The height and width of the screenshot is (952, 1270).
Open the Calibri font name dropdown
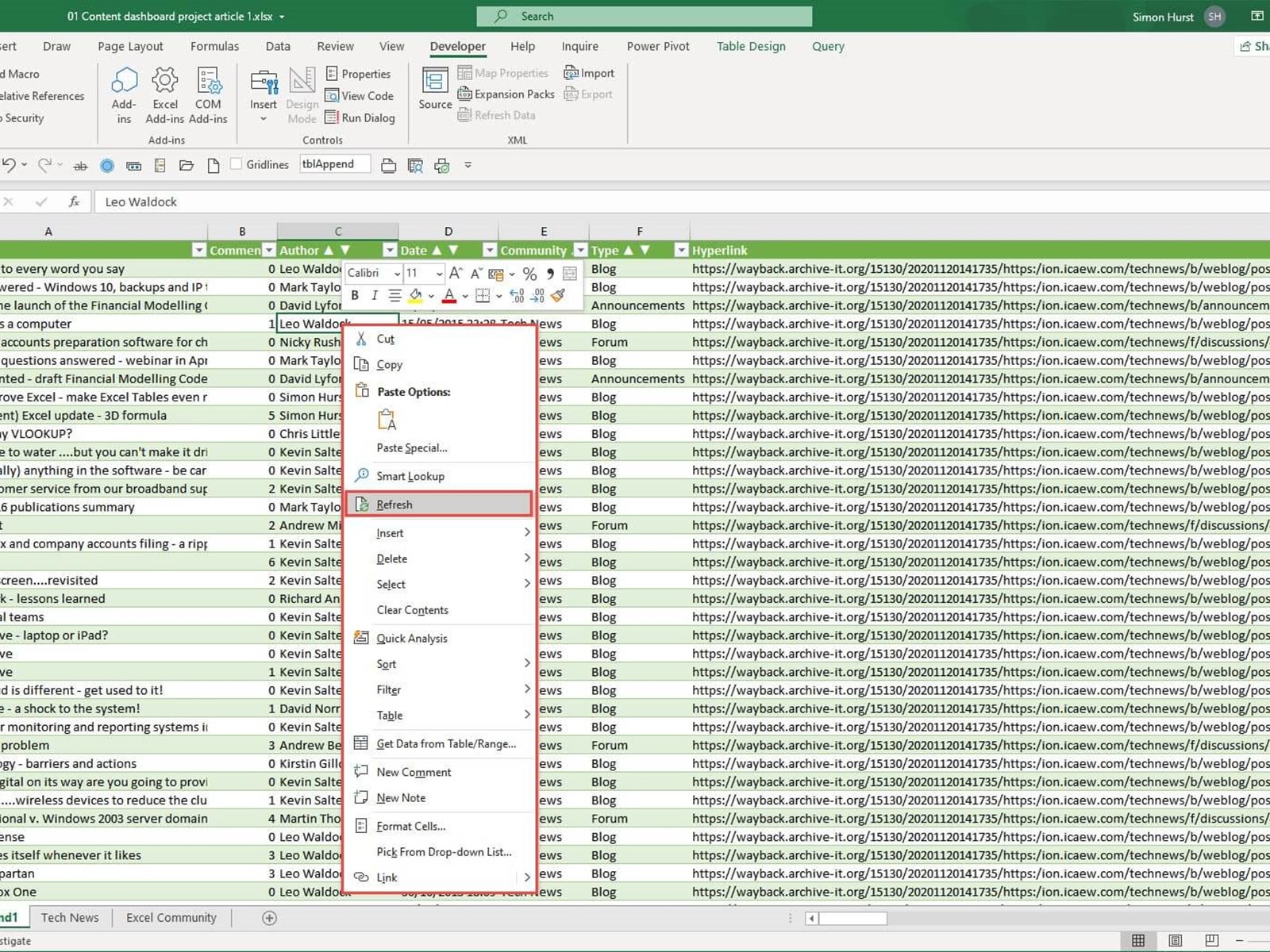coord(397,274)
